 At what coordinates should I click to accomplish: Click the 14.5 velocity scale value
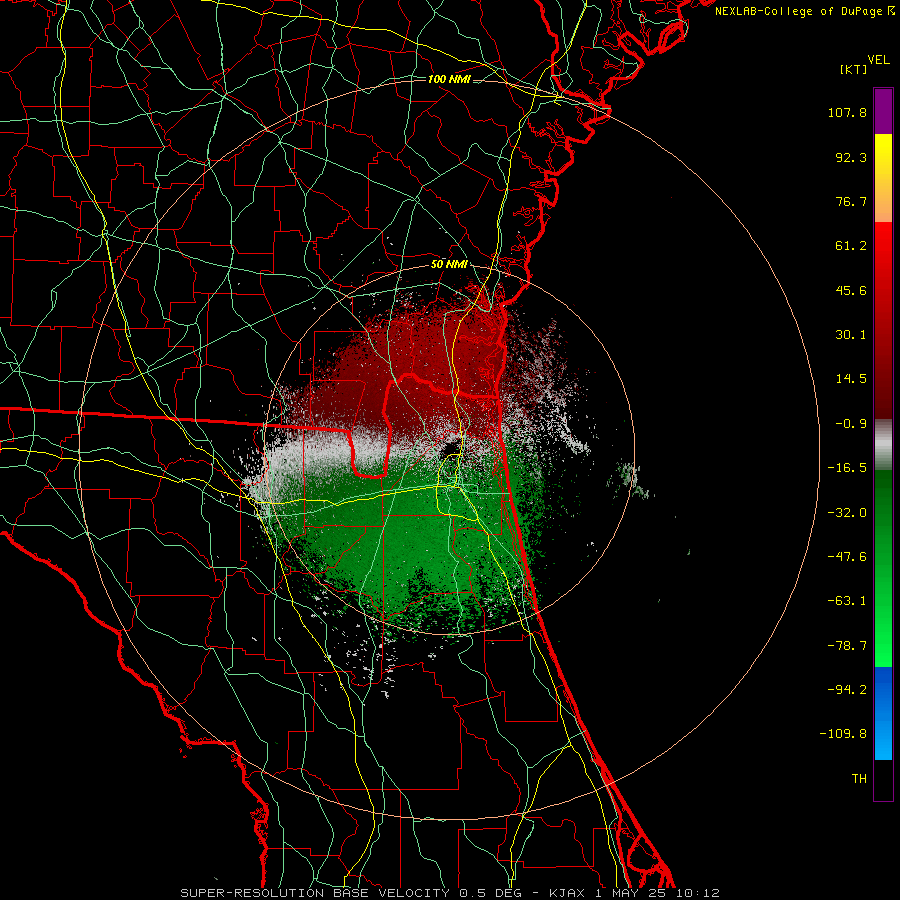tap(851, 379)
